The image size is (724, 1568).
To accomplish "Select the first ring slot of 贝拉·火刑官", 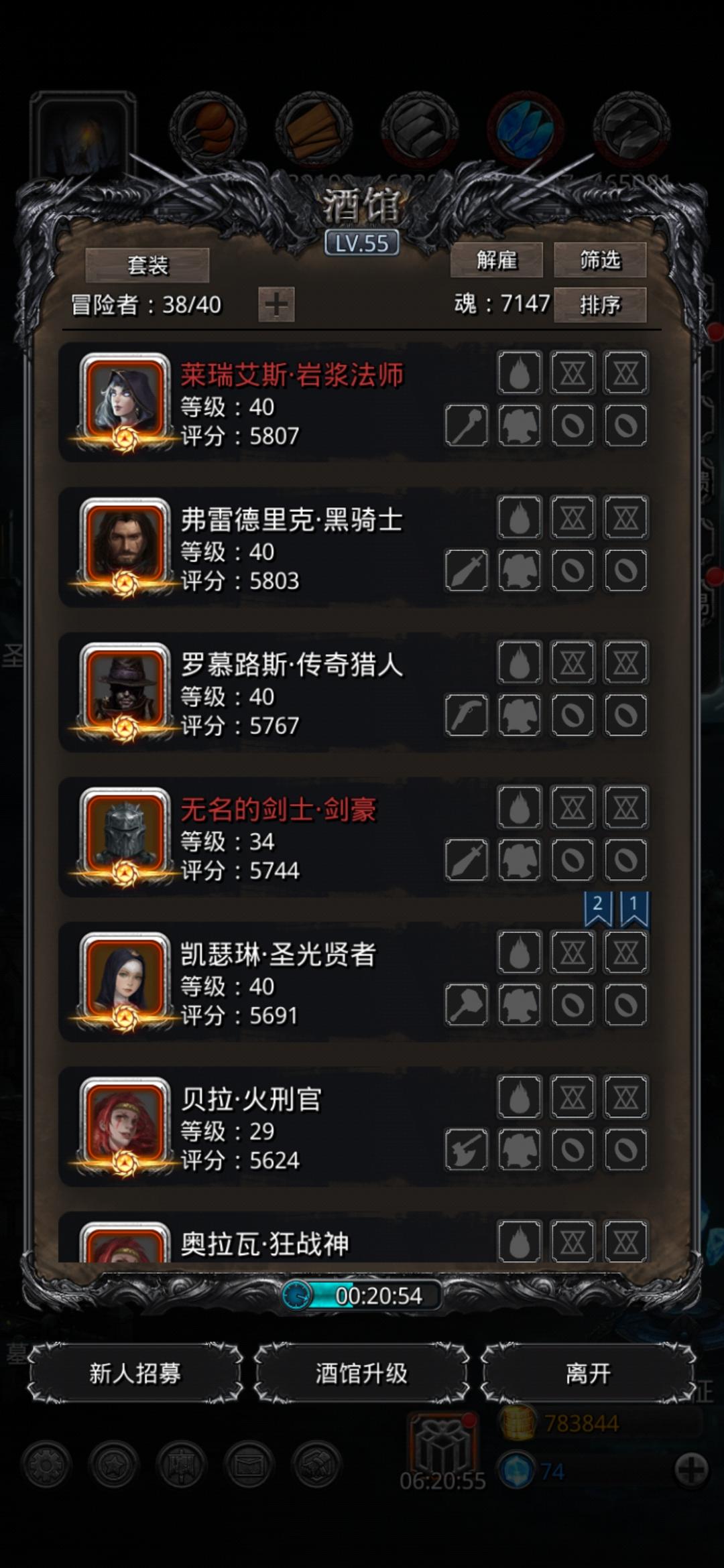I will pyautogui.click(x=572, y=1149).
